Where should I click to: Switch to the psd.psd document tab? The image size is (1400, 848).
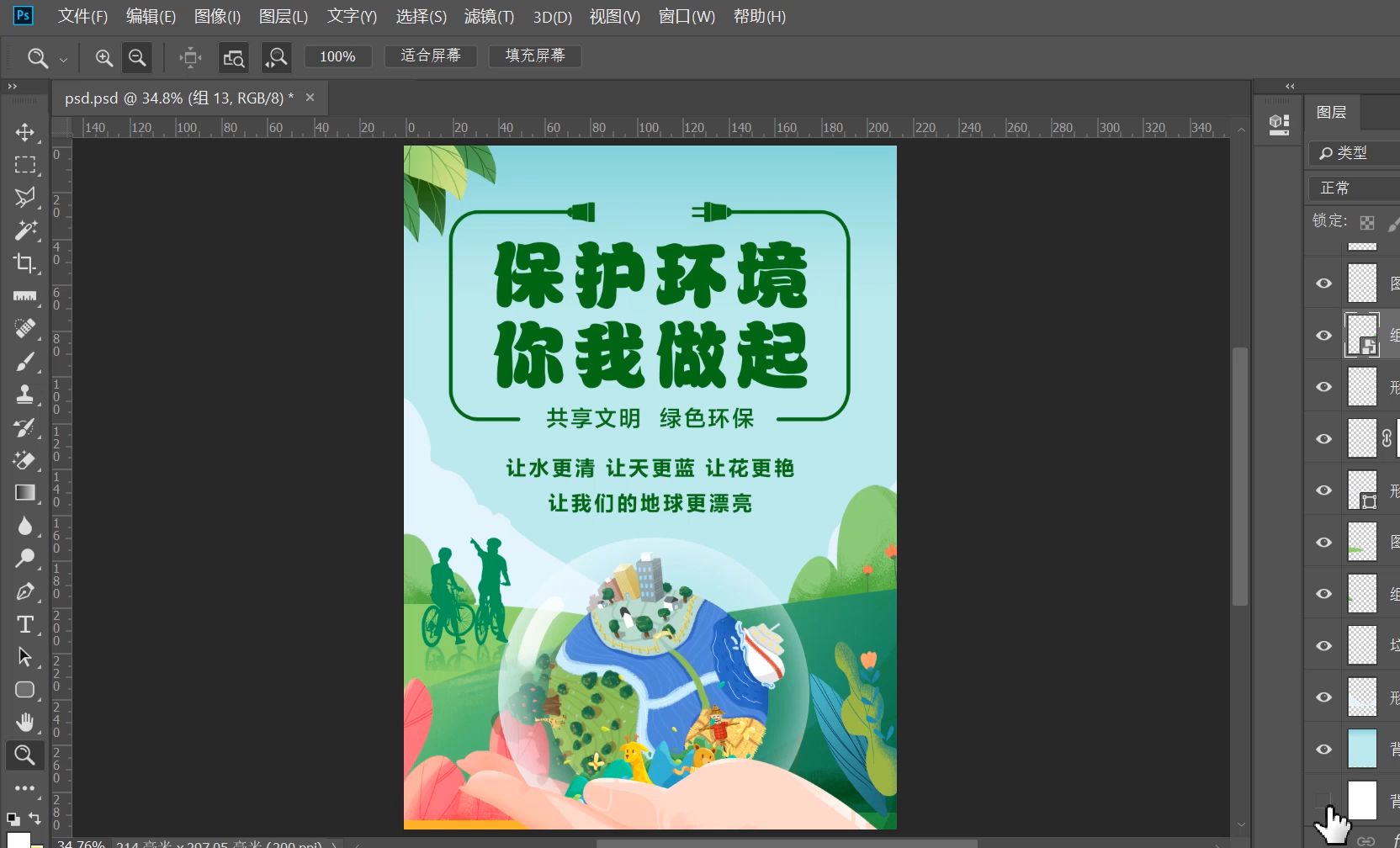[178, 98]
